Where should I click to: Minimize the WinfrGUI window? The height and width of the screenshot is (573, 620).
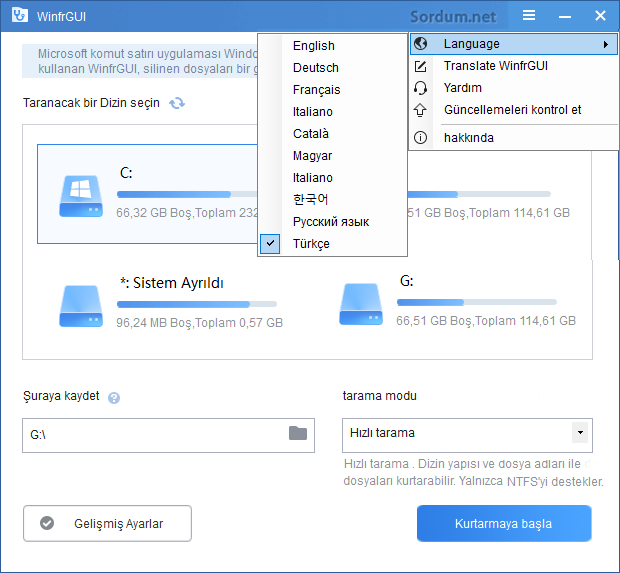(565, 16)
